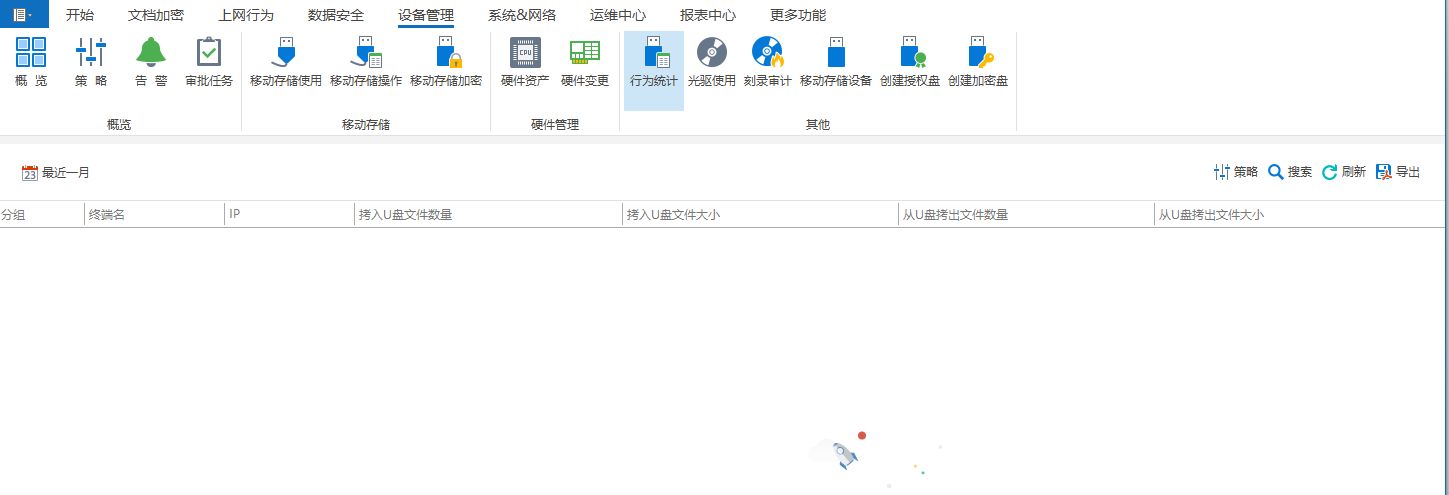1449x495 pixels.
Task: Switch to the 上网行为 tab
Action: click(x=246, y=15)
